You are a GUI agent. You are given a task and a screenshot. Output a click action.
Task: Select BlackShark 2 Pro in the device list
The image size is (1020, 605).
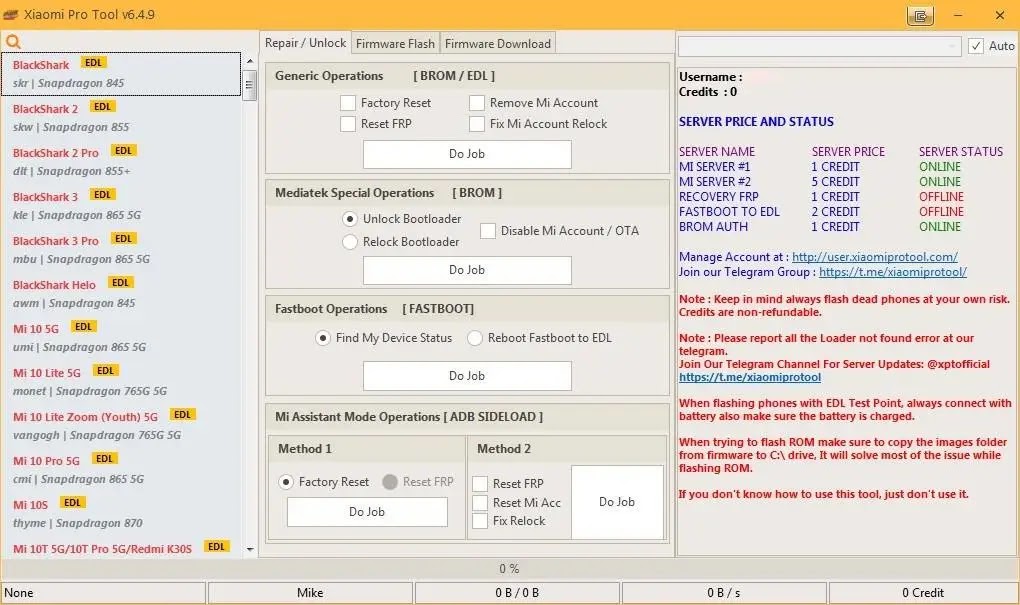121,162
